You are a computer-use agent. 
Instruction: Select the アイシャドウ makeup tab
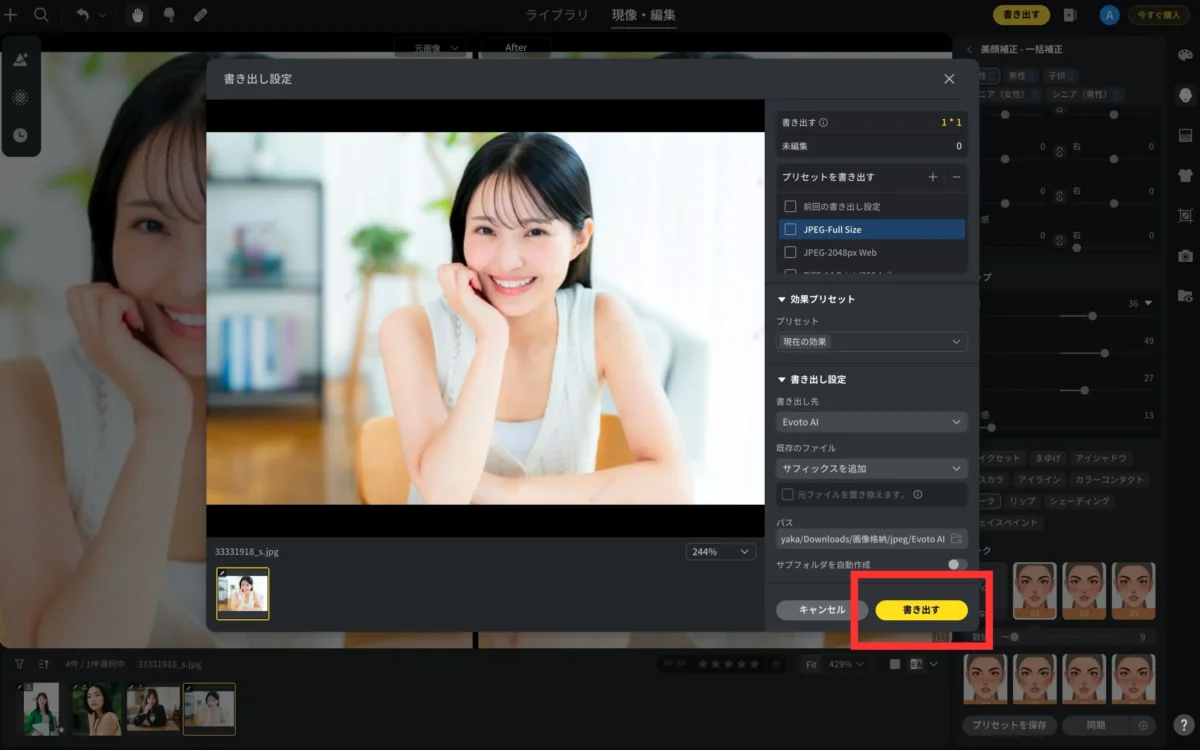tap(1101, 458)
